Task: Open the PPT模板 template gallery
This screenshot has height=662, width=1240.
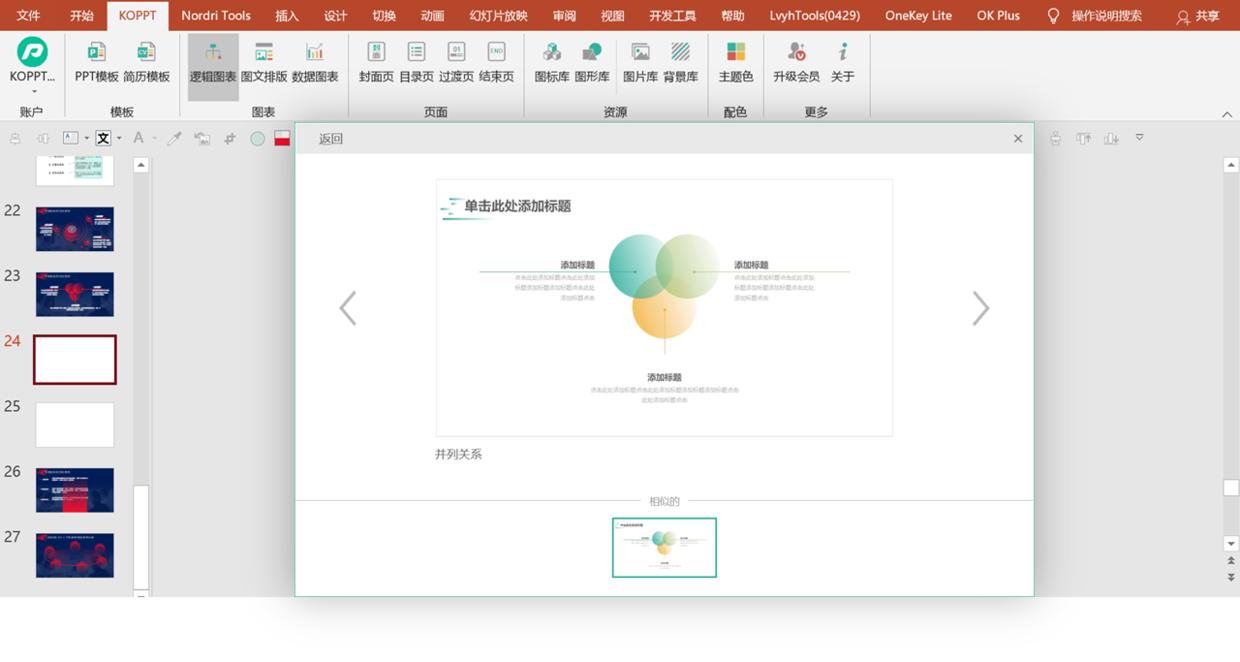Action: click(x=97, y=62)
